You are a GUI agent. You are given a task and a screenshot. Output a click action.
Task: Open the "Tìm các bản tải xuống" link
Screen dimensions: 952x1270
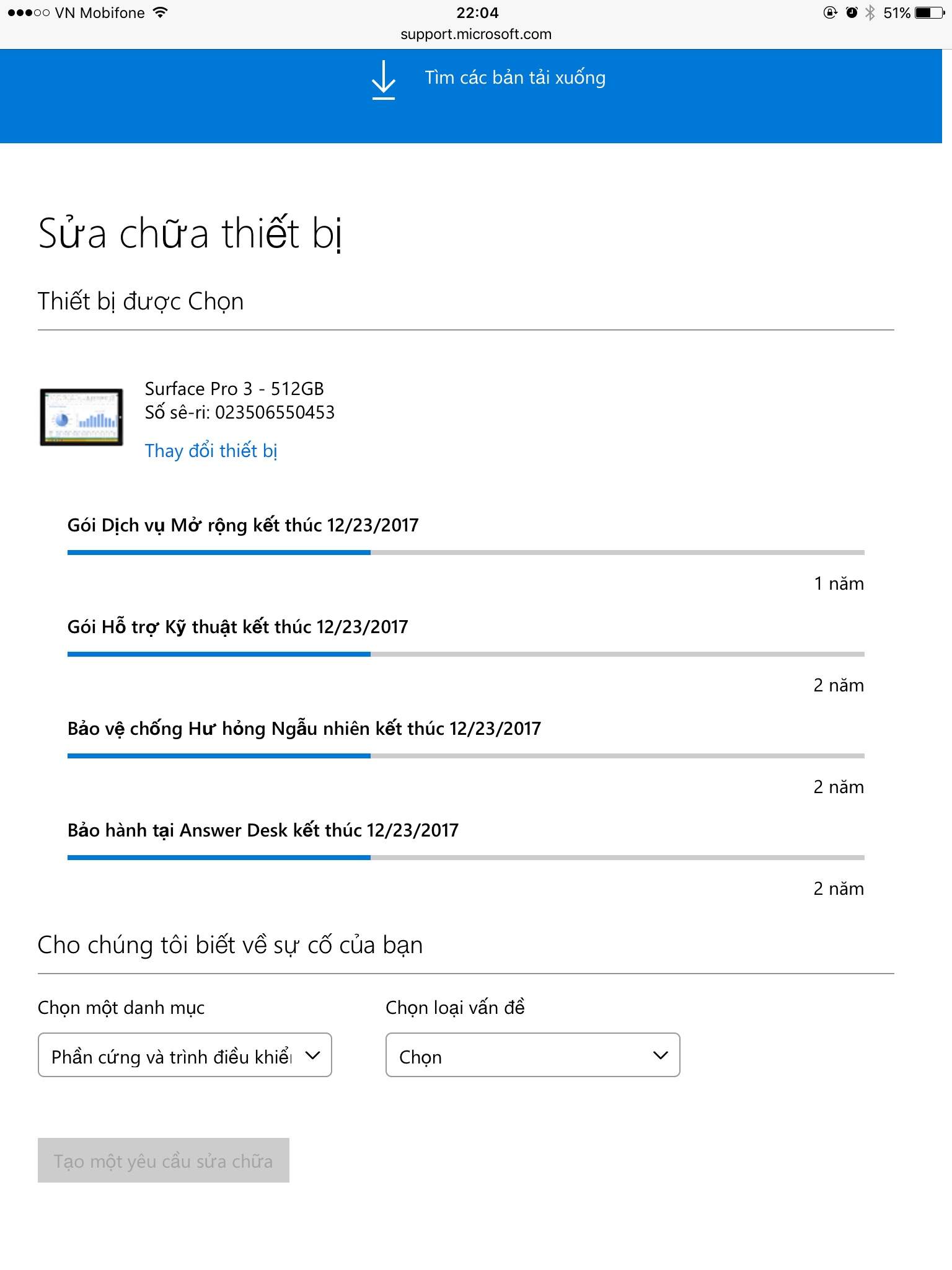pyautogui.click(x=514, y=78)
